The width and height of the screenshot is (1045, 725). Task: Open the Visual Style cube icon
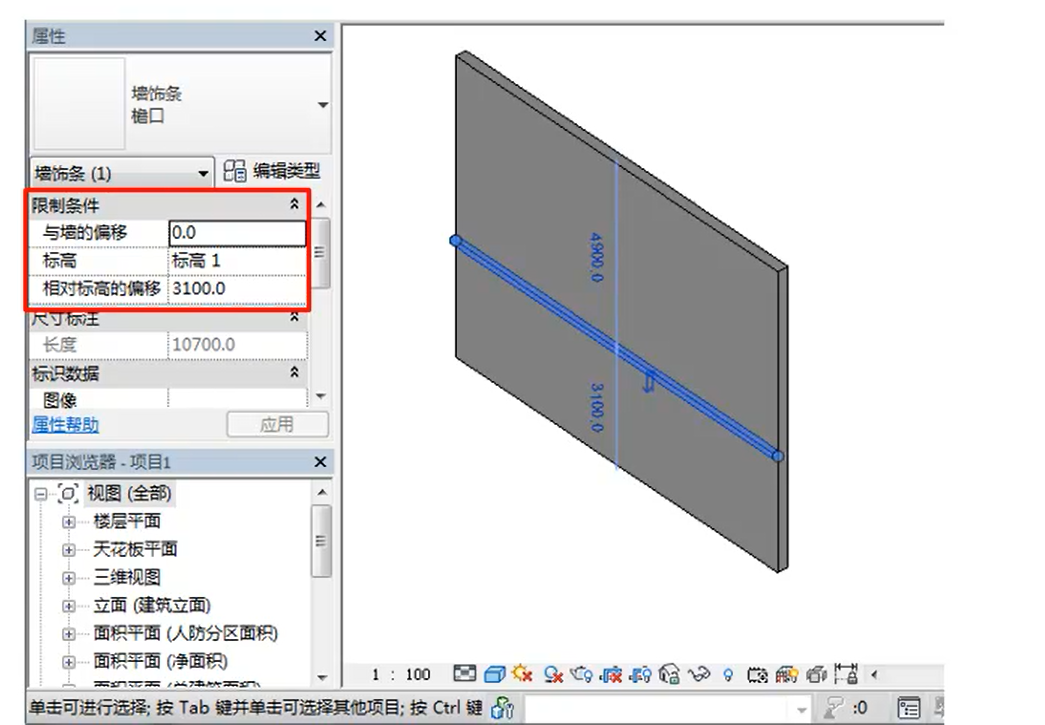tap(494, 675)
